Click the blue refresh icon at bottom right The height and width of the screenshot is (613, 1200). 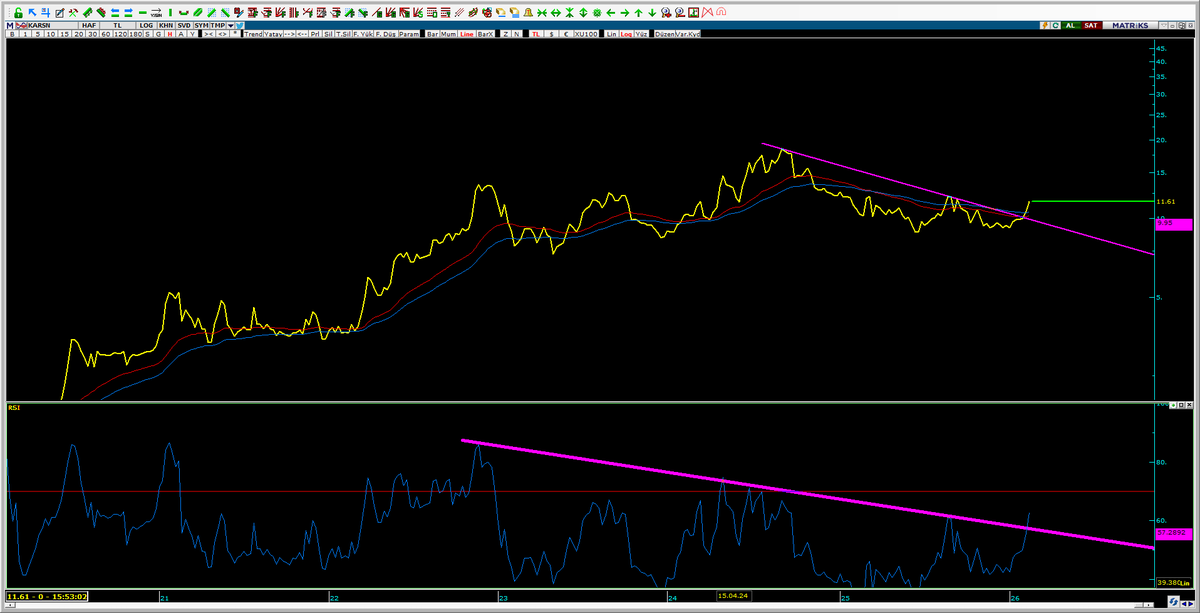(x=1173, y=601)
